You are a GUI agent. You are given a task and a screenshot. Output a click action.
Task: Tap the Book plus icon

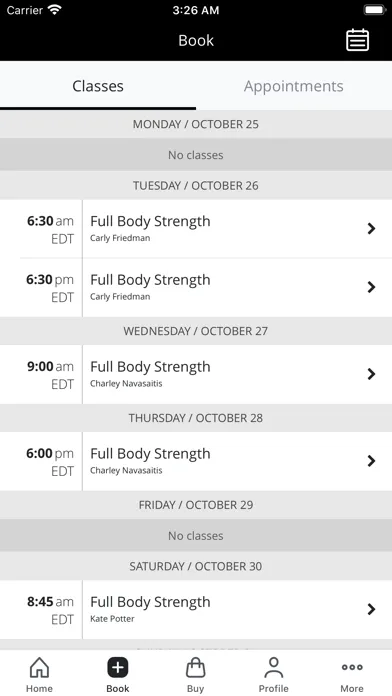[x=118, y=668]
